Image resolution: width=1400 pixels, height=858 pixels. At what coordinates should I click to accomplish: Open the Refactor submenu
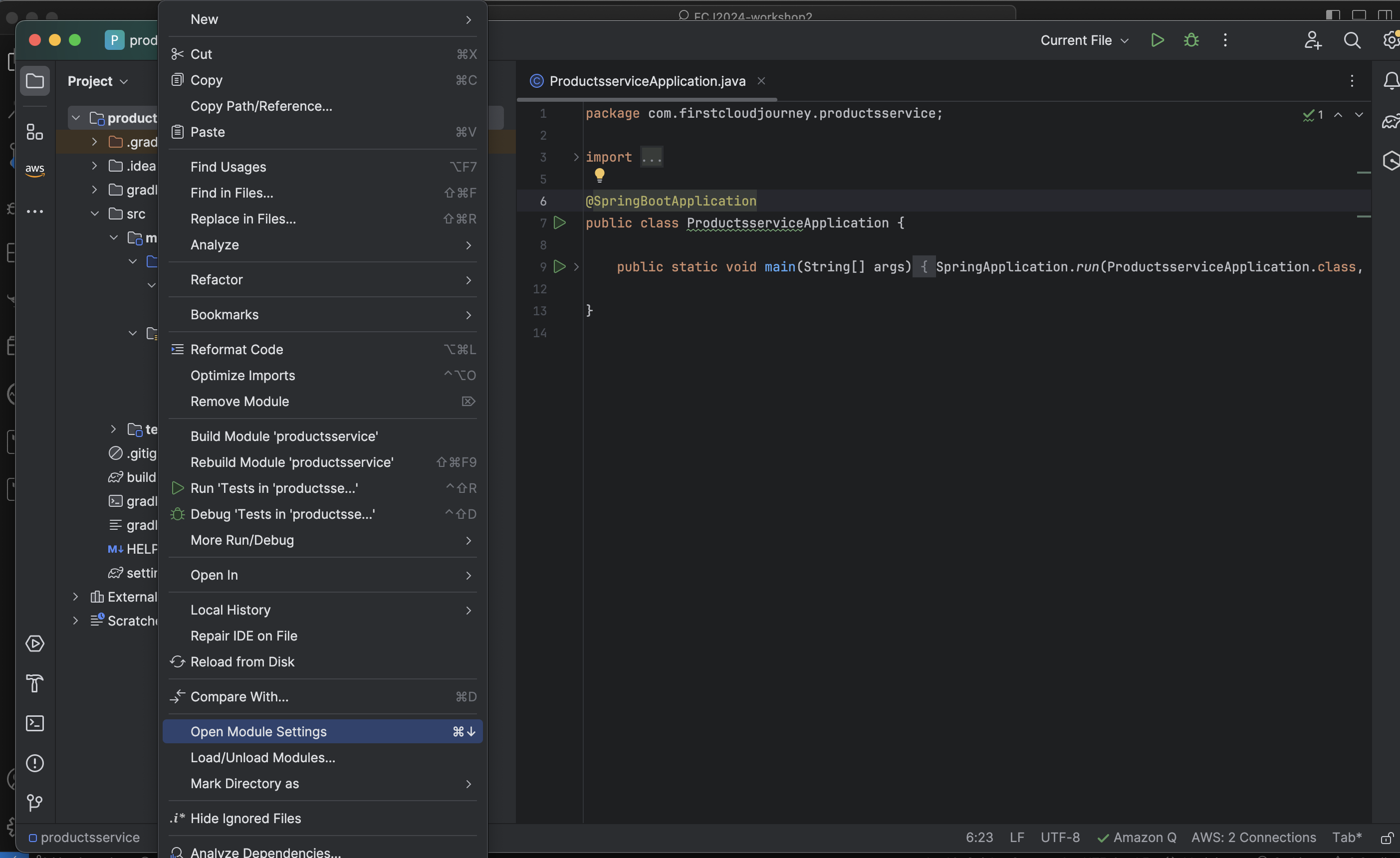[x=322, y=279]
